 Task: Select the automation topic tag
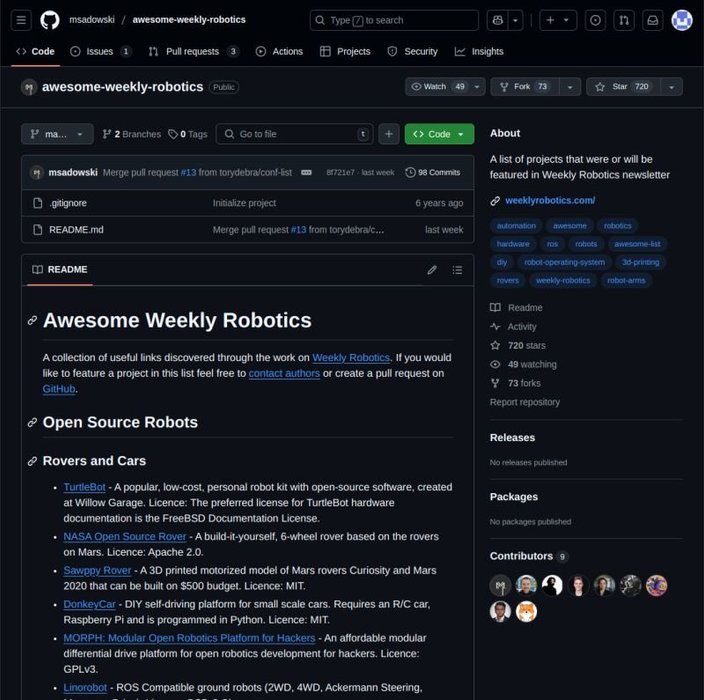pos(516,226)
